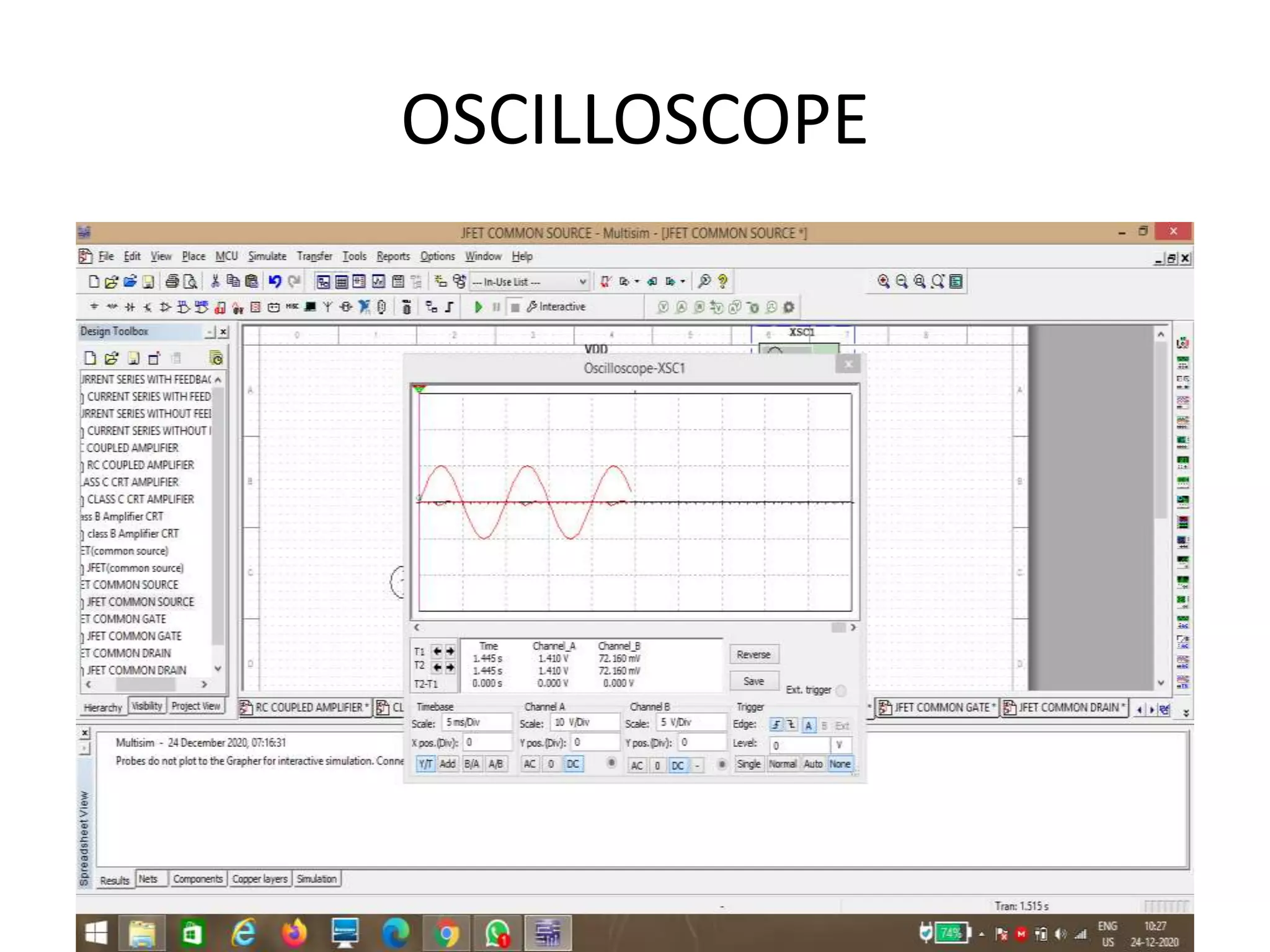Image resolution: width=1270 pixels, height=952 pixels.
Task: Click the Print icon in toolbar
Action: (172, 281)
